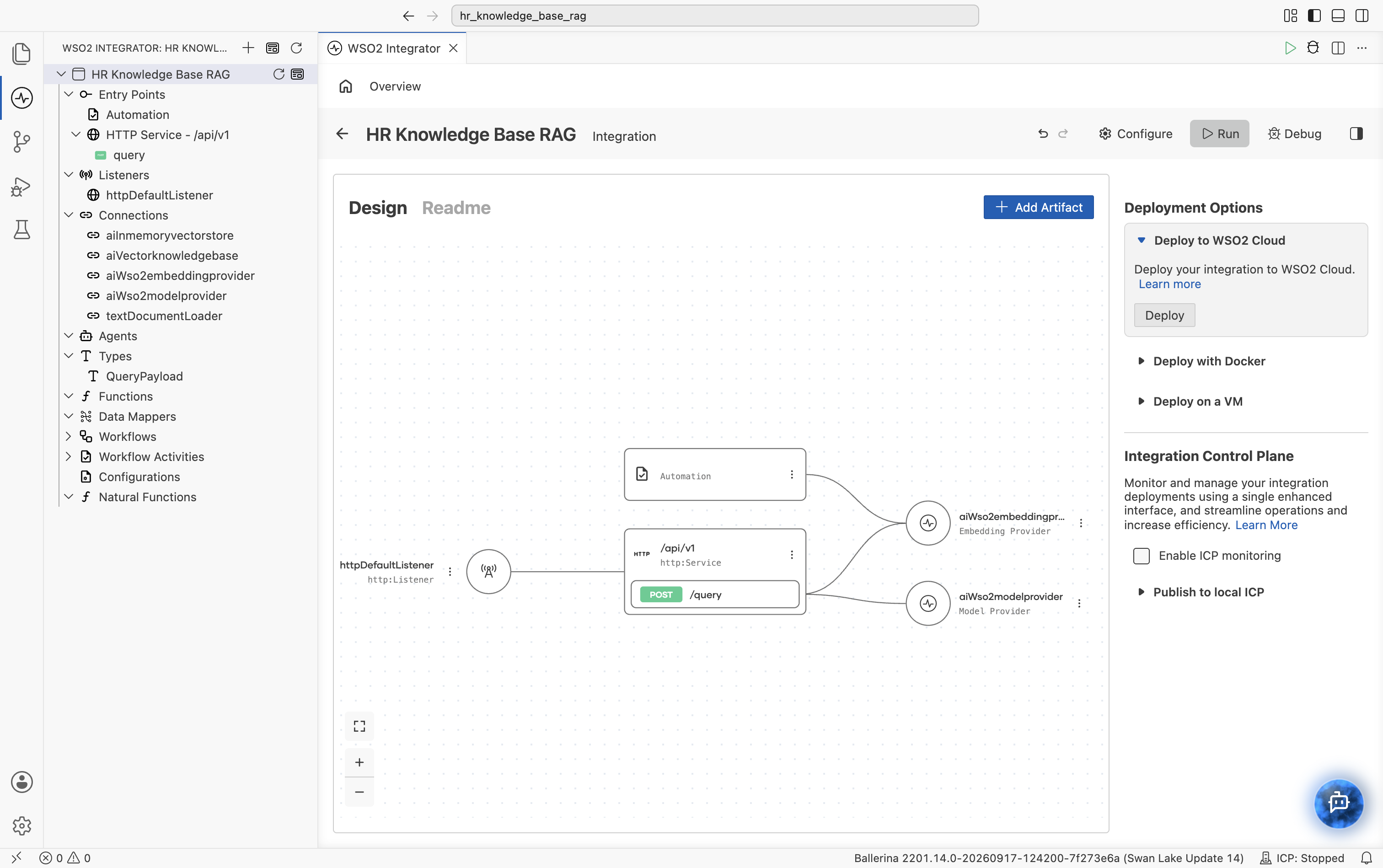Click the notifications bell in status bar
The width and height of the screenshot is (1383, 868).
[x=1367, y=857]
